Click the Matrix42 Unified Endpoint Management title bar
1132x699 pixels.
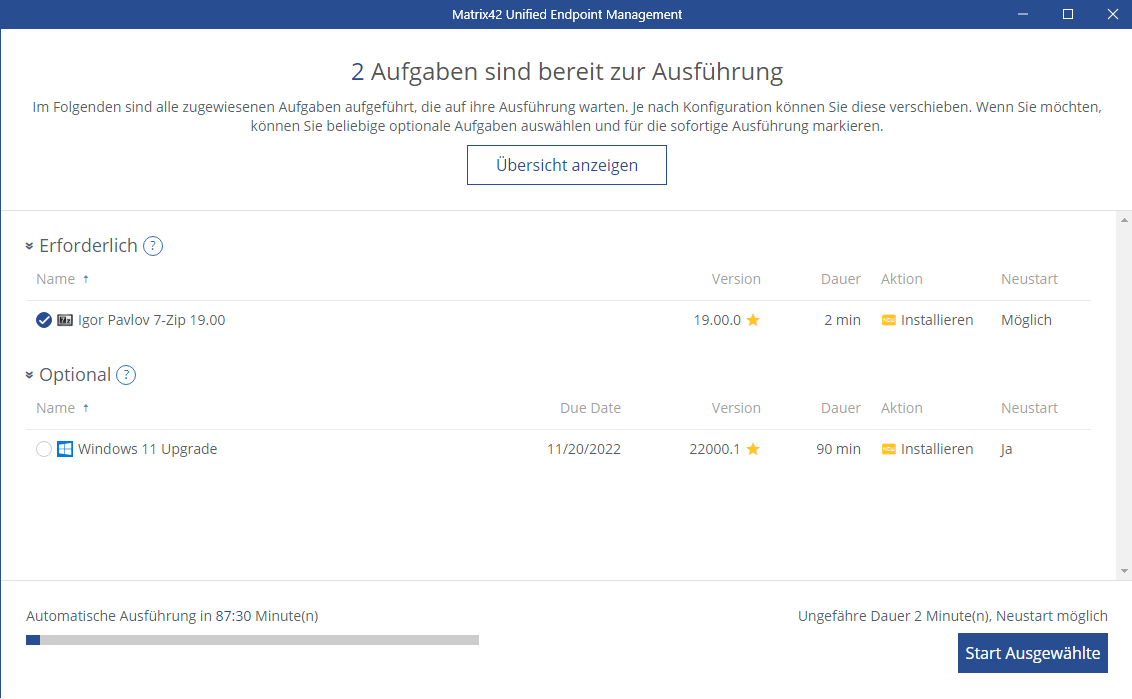(x=567, y=14)
